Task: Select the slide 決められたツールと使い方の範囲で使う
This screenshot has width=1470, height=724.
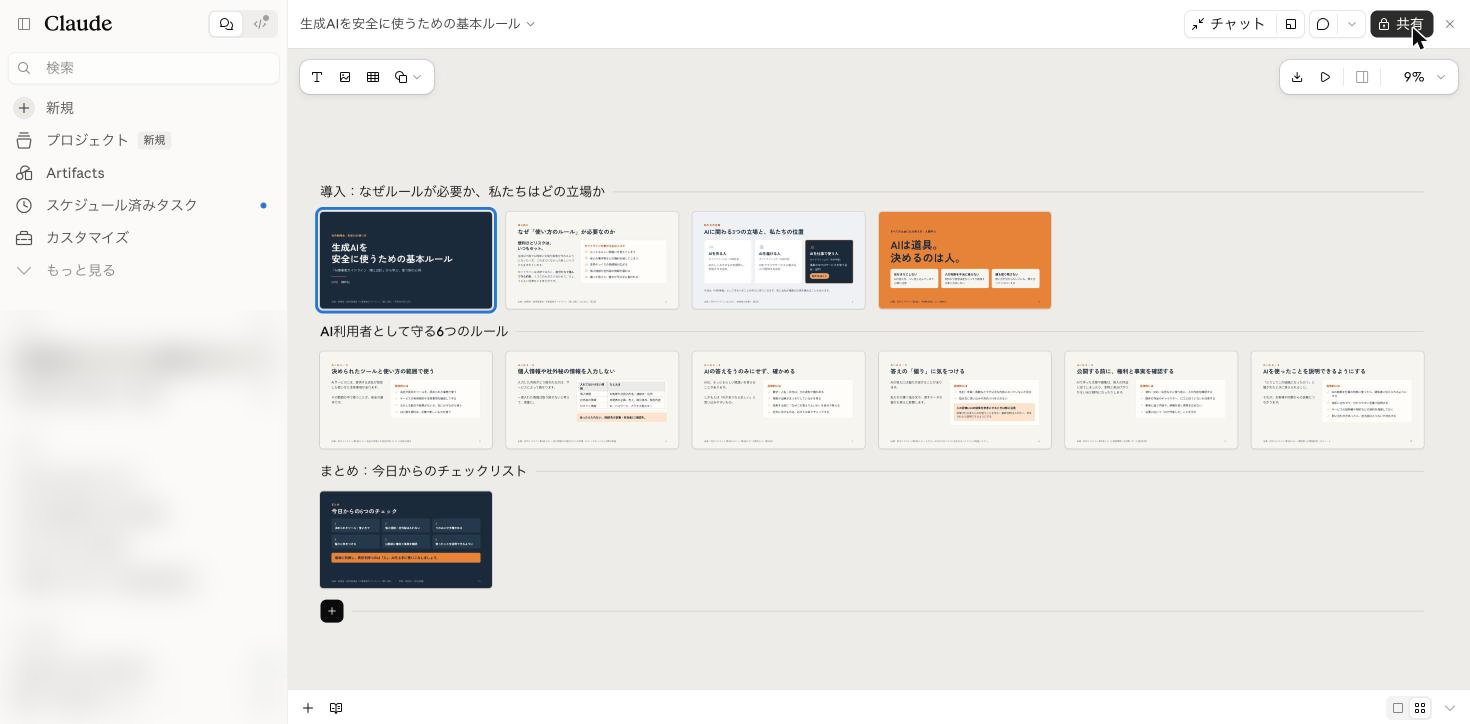Action: [x=406, y=400]
